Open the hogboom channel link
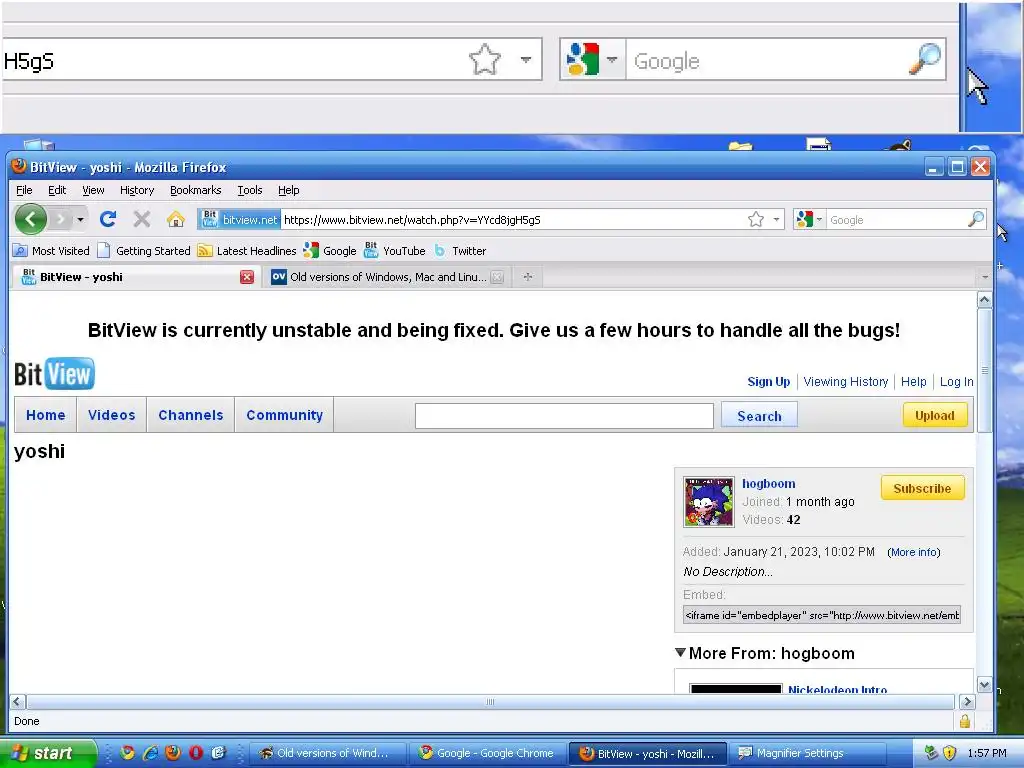Screen dimensions: 1024x768 click(x=769, y=483)
